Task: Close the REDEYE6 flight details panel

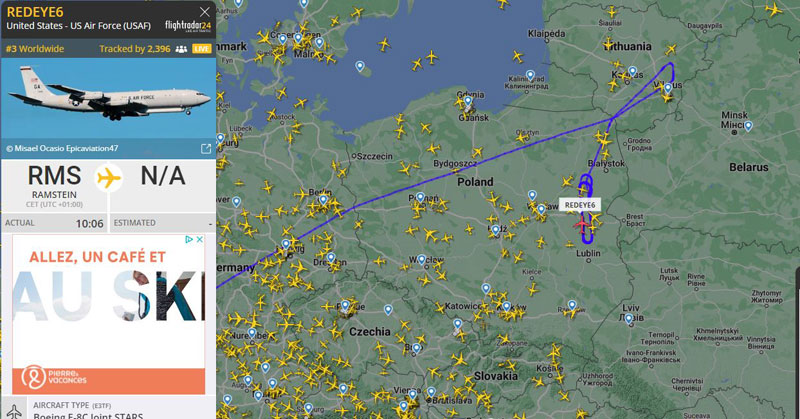Action: pyautogui.click(x=205, y=12)
